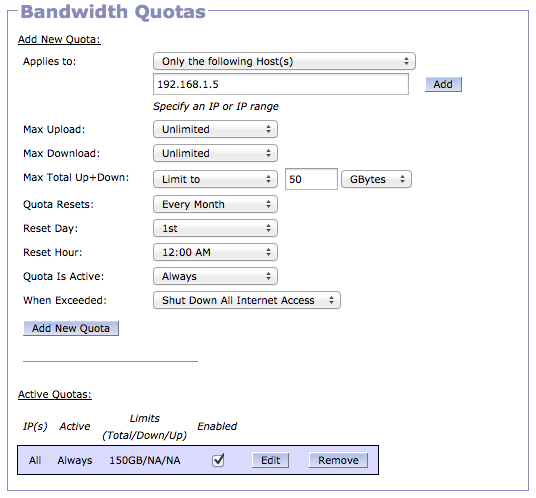This screenshot has height=498, width=536.
Task: Select the 150GB/NA/NA quota row
Action: pos(198,460)
